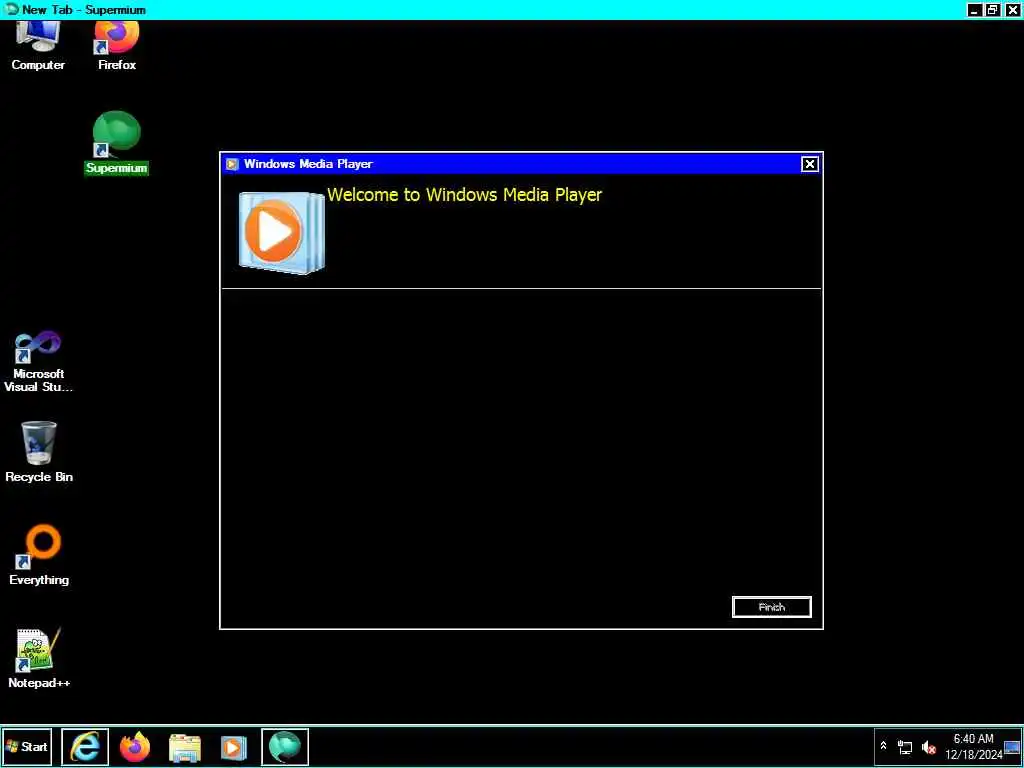The image size is (1024, 768).
Task: Restore down the Supermium New Tab window
Action: 992,10
